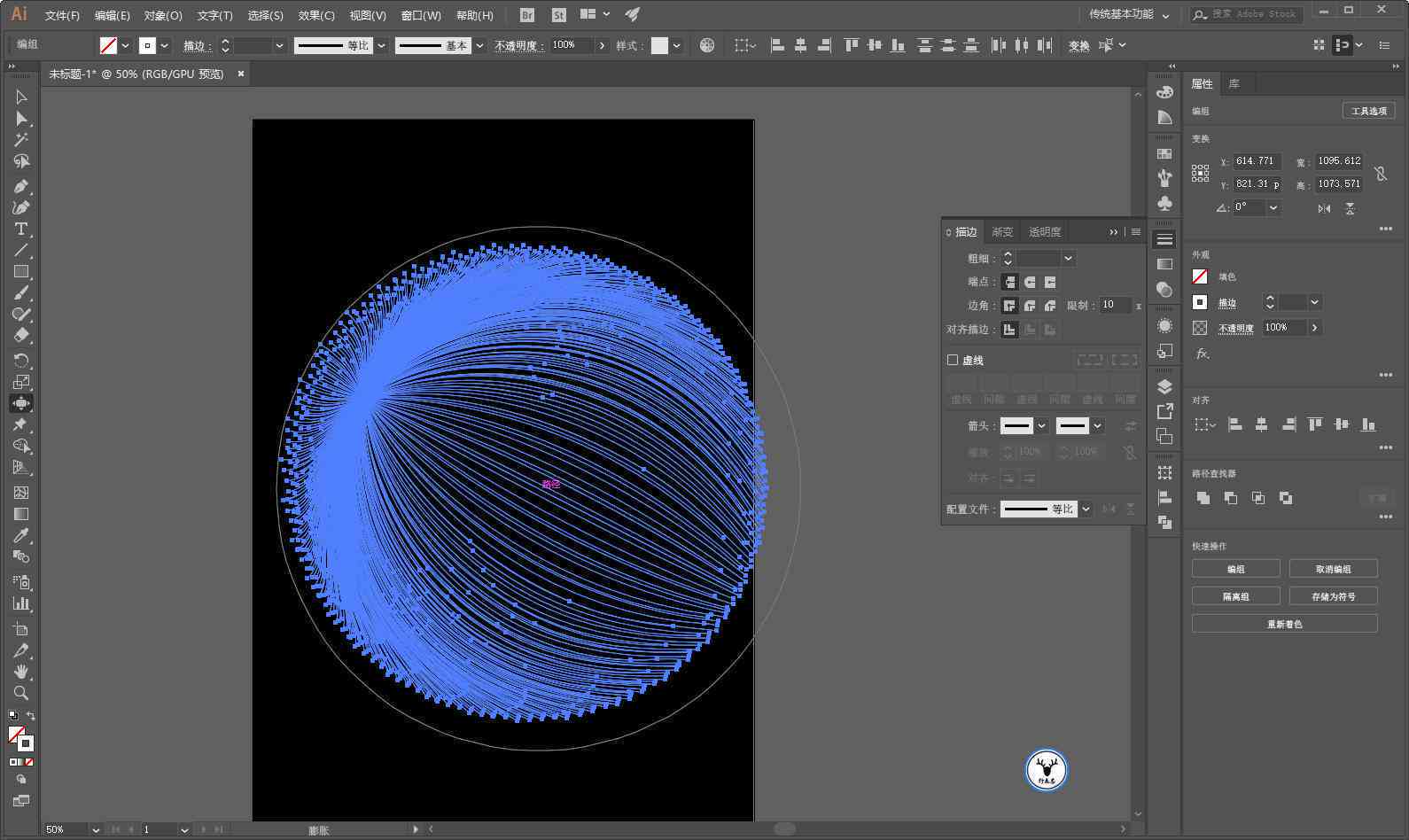Click the Adobe Stock search field

(x=1248, y=14)
